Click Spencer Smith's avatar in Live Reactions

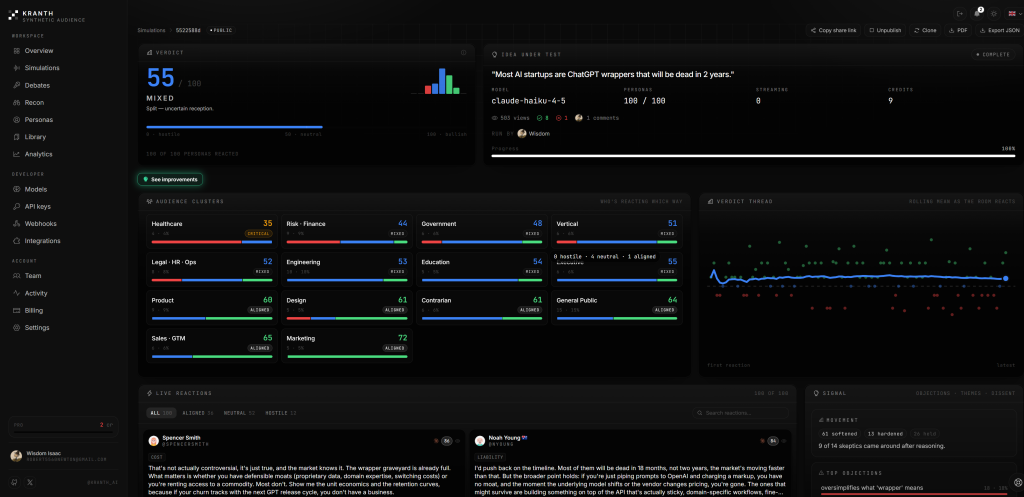(153, 441)
